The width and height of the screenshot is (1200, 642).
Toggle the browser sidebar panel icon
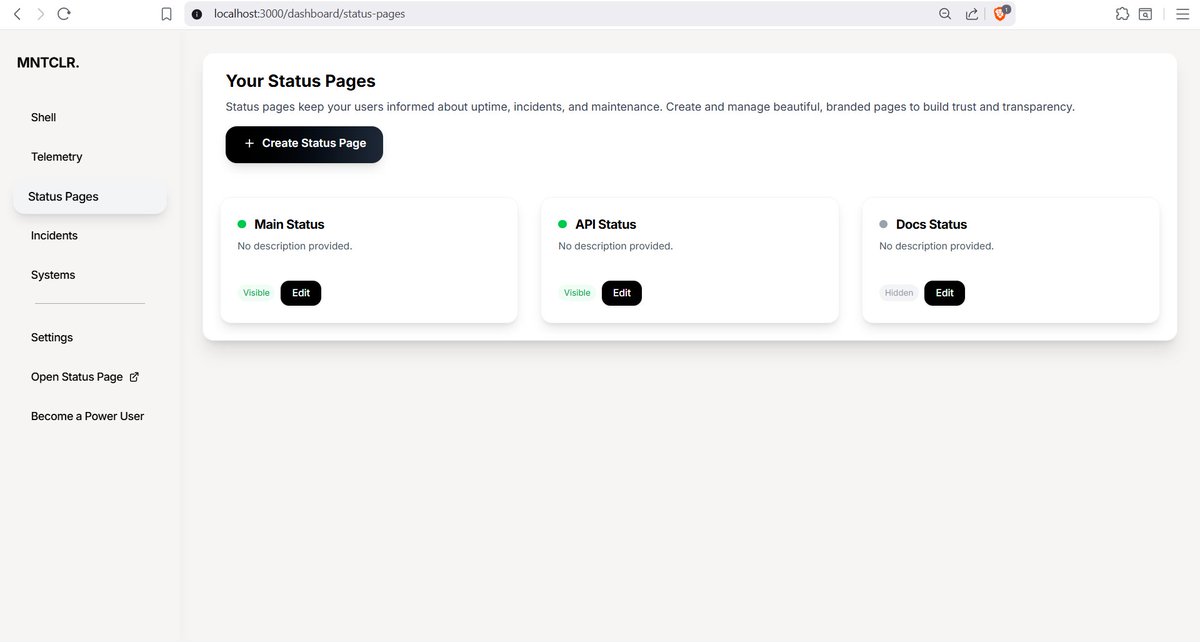pyautogui.click(x=1145, y=14)
